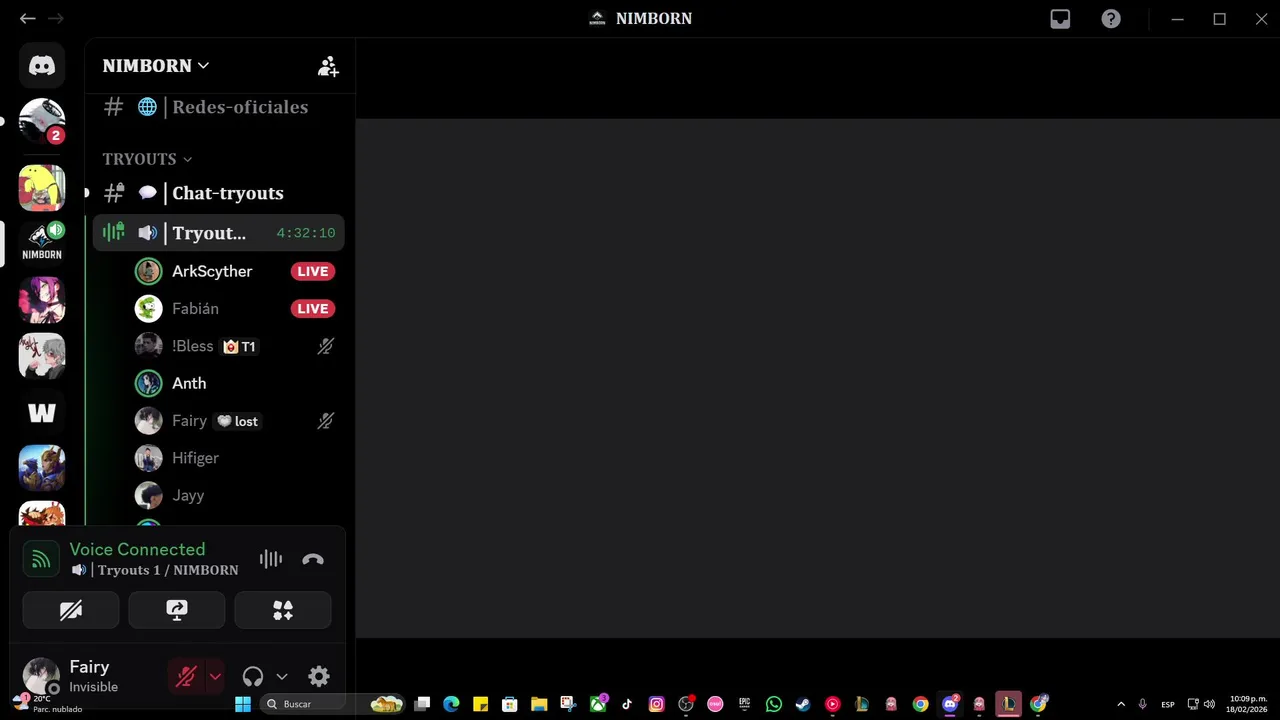The height and width of the screenshot is (720, 1280).
Task: Click Tryouts 1 / NIMBORN channel link
Action: pyautogui.click(x=155, y=570)
